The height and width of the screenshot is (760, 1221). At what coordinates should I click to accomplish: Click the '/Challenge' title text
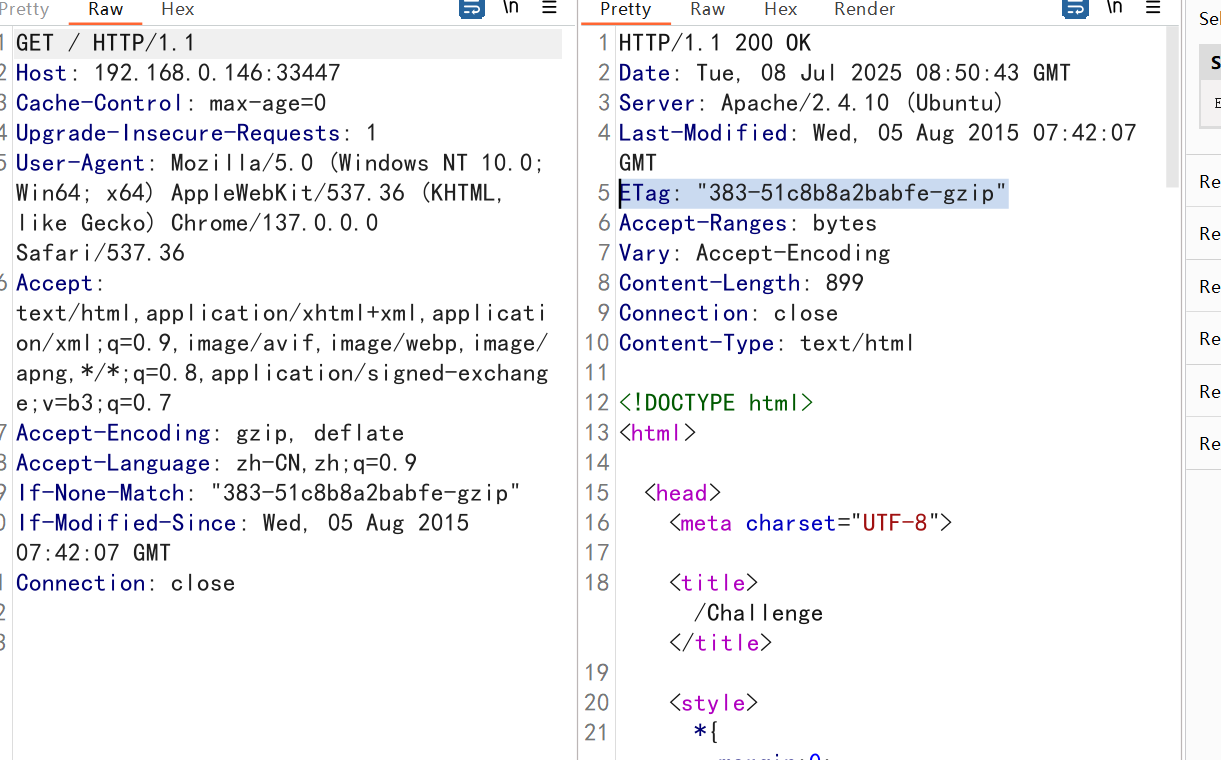click(x=758, y=613)
